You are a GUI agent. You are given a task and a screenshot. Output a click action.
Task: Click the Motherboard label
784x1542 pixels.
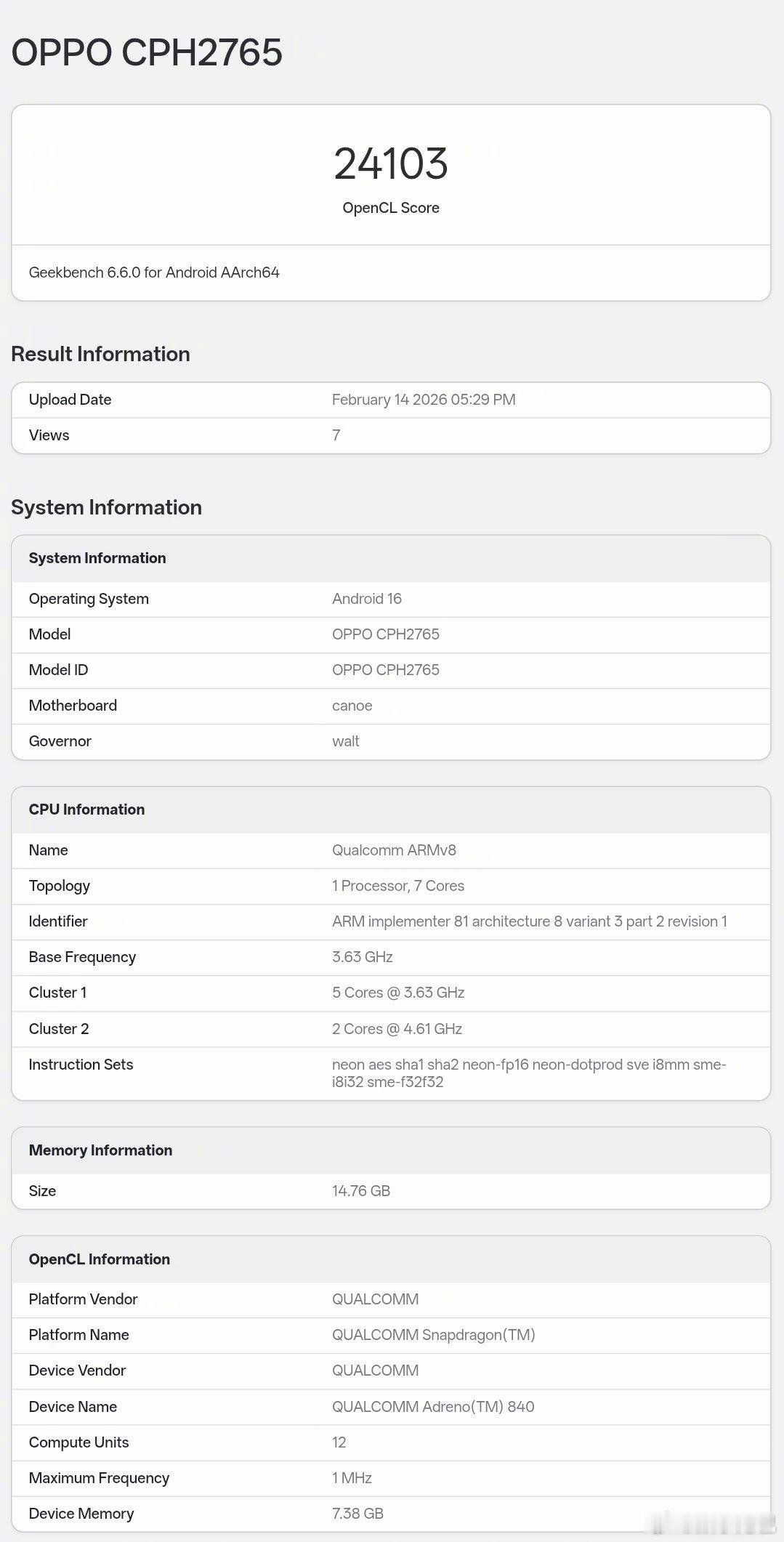coord(73,706)
